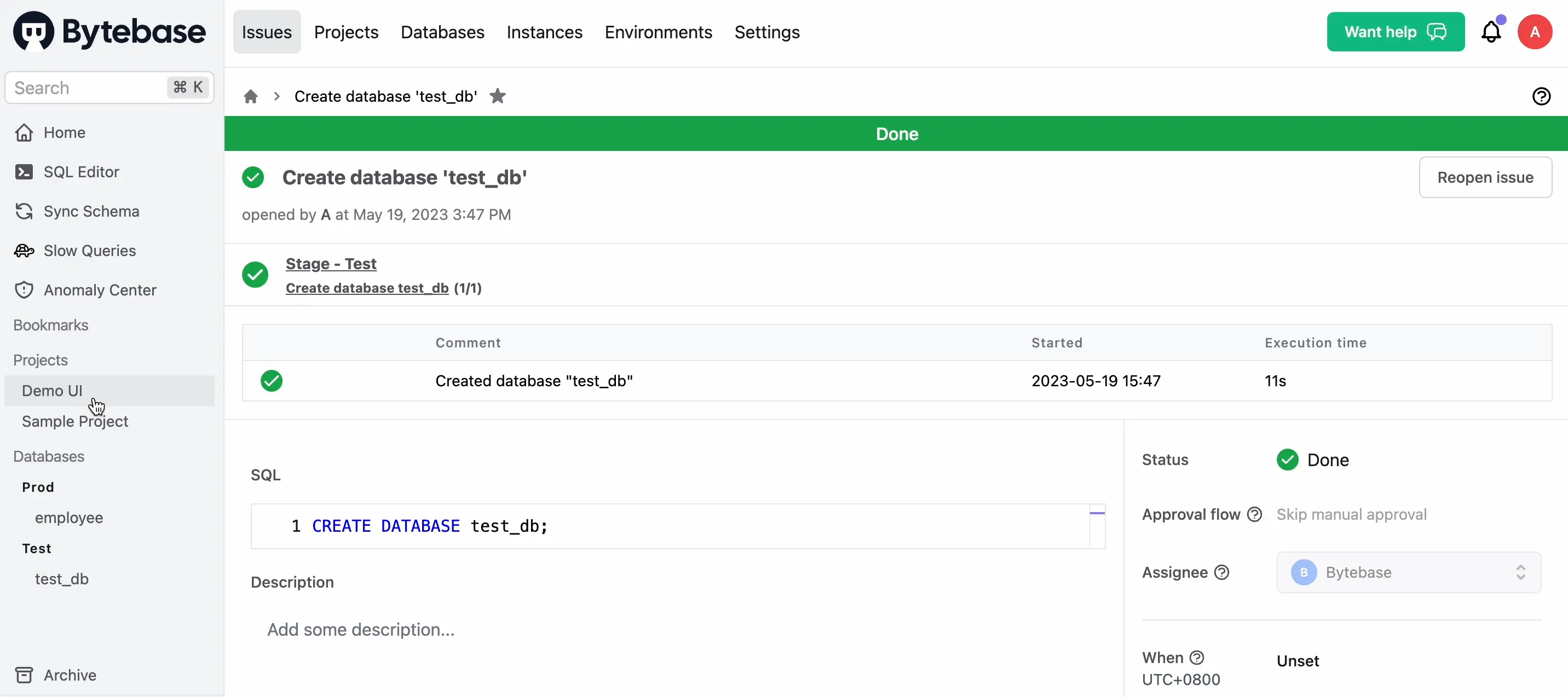Viewport: 1568px width, 697px height.
Task: Click the Done status in side panel
Action: [x=1312, y=460]
